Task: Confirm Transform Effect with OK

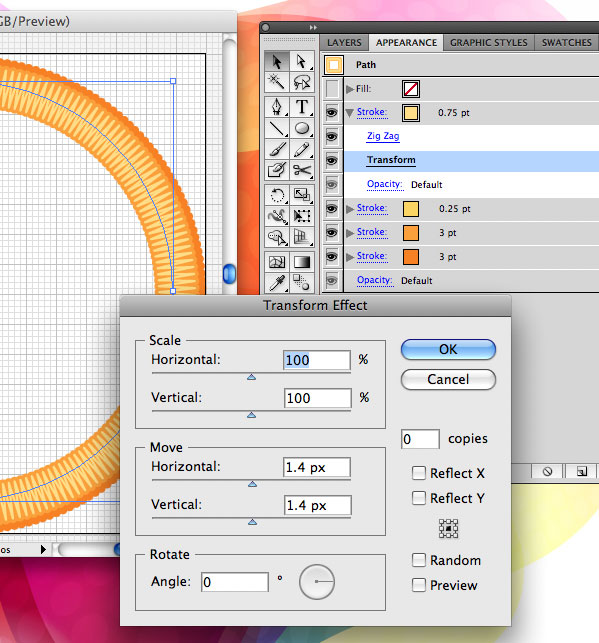Action: pyautogui.click(x=448, y=349)
